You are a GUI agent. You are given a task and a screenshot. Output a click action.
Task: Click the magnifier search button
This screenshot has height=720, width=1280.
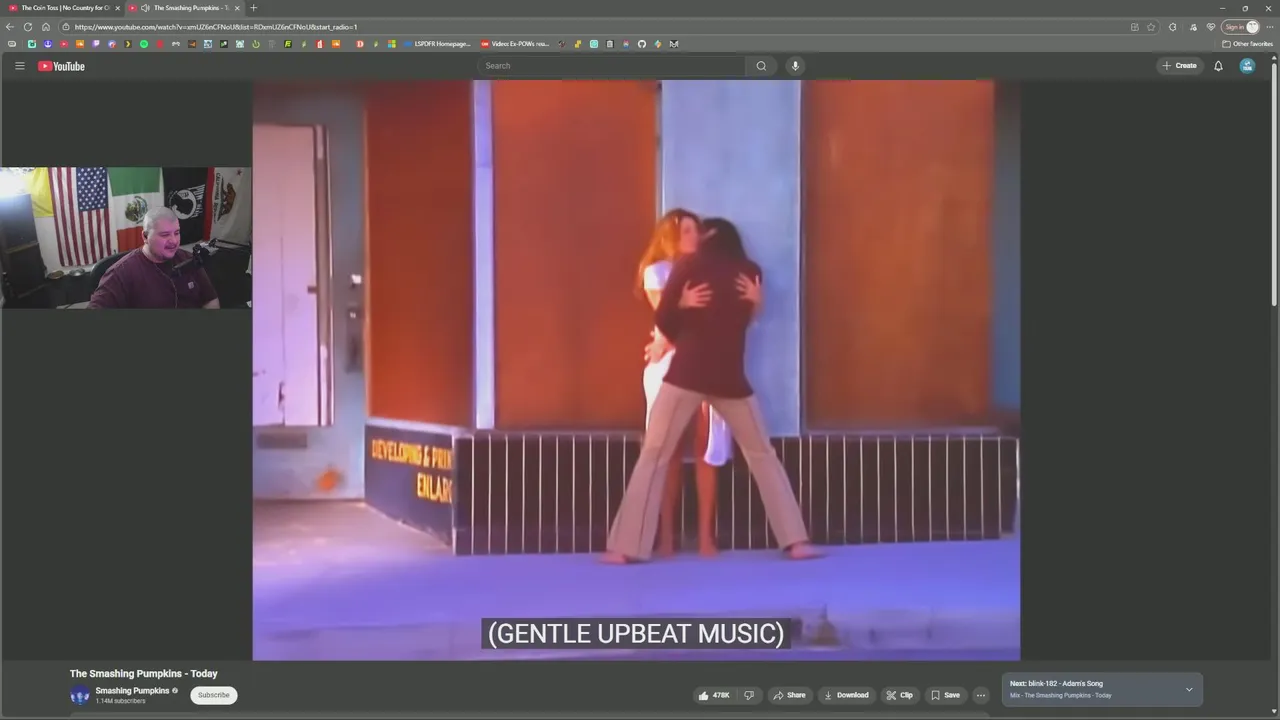tap(761, 66)
